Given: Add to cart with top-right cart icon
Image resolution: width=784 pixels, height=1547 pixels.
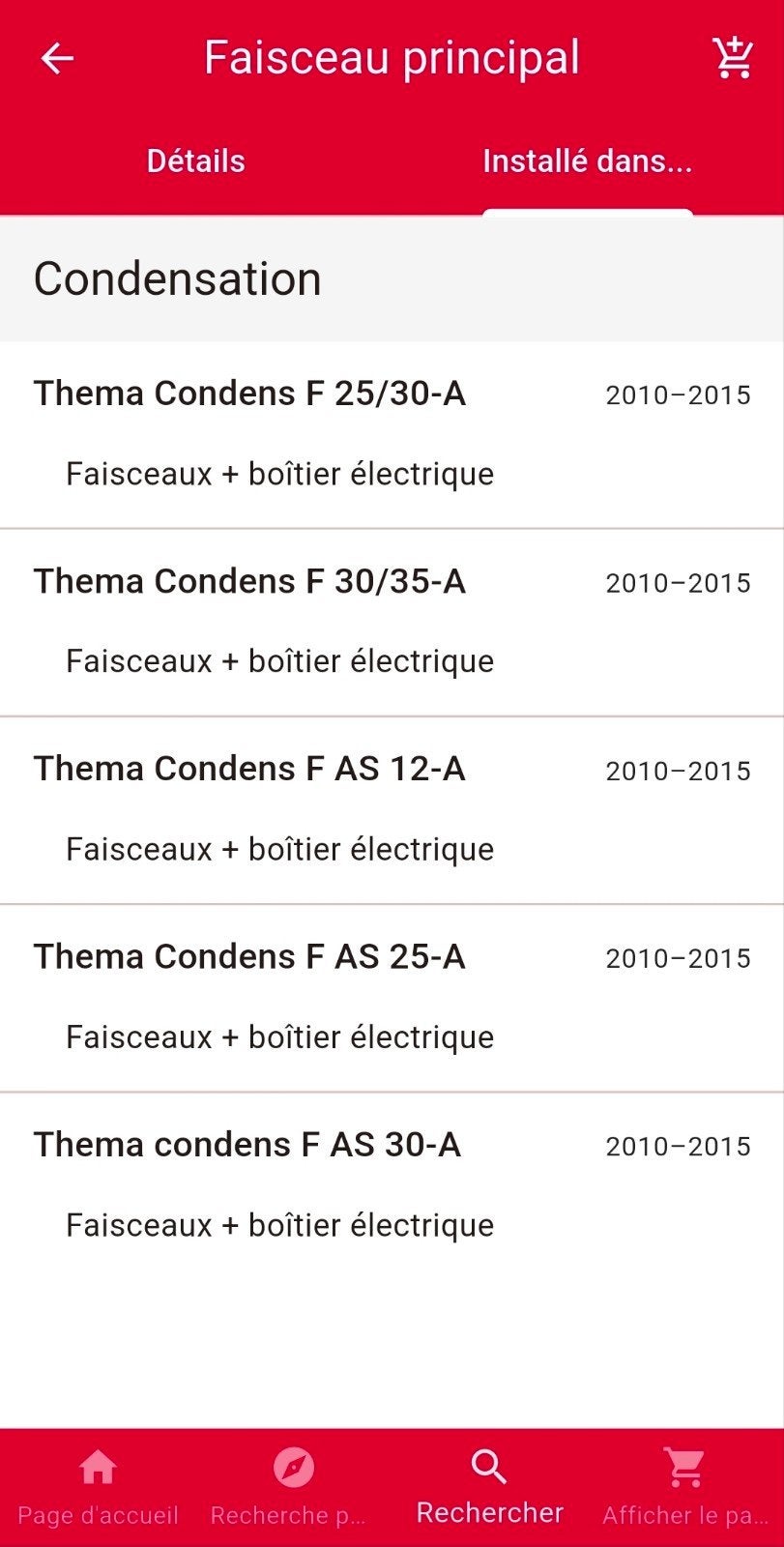Looking at the screenshot, I should tap(733, 58).
